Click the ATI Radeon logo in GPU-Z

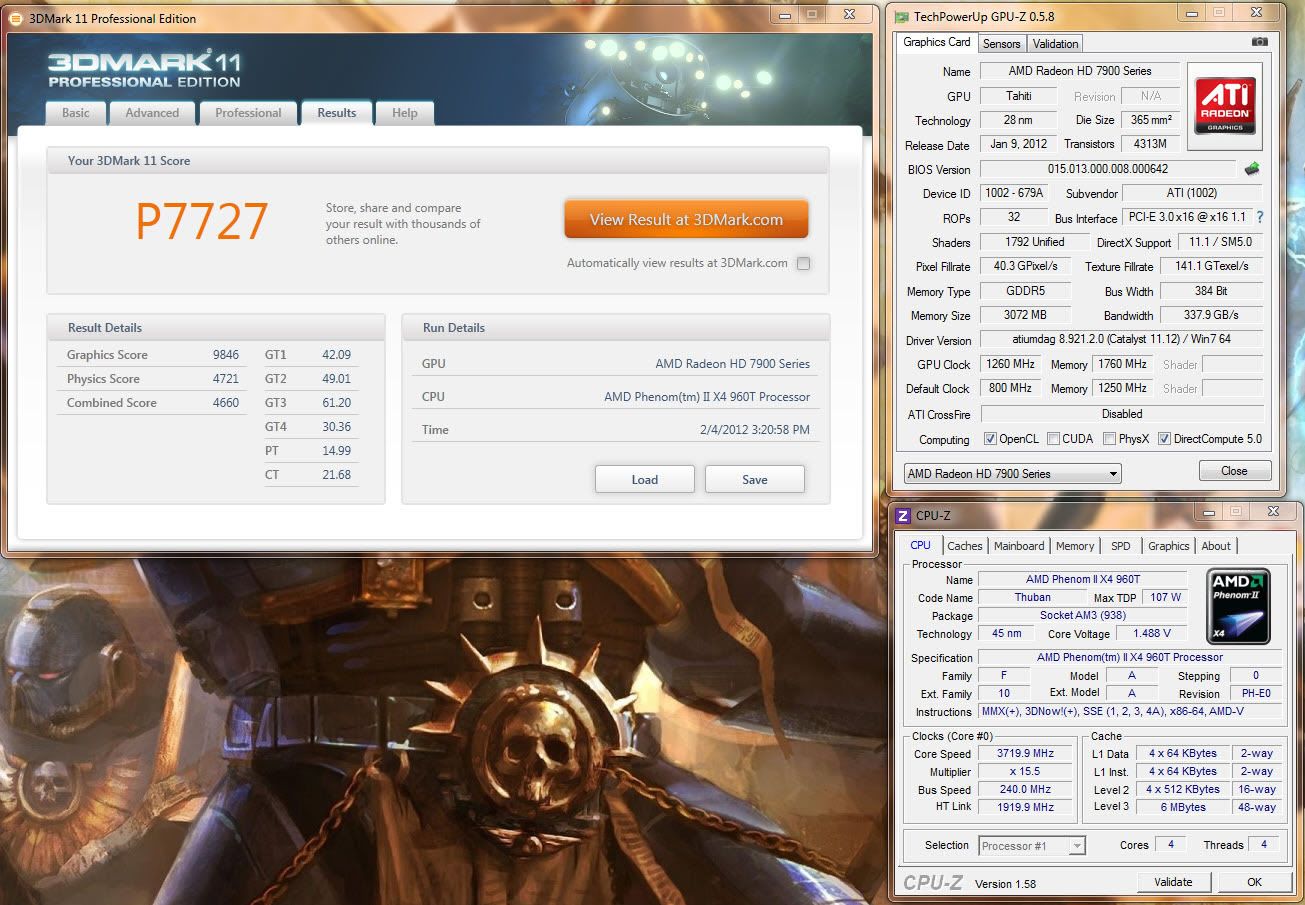coord(1224,108)
